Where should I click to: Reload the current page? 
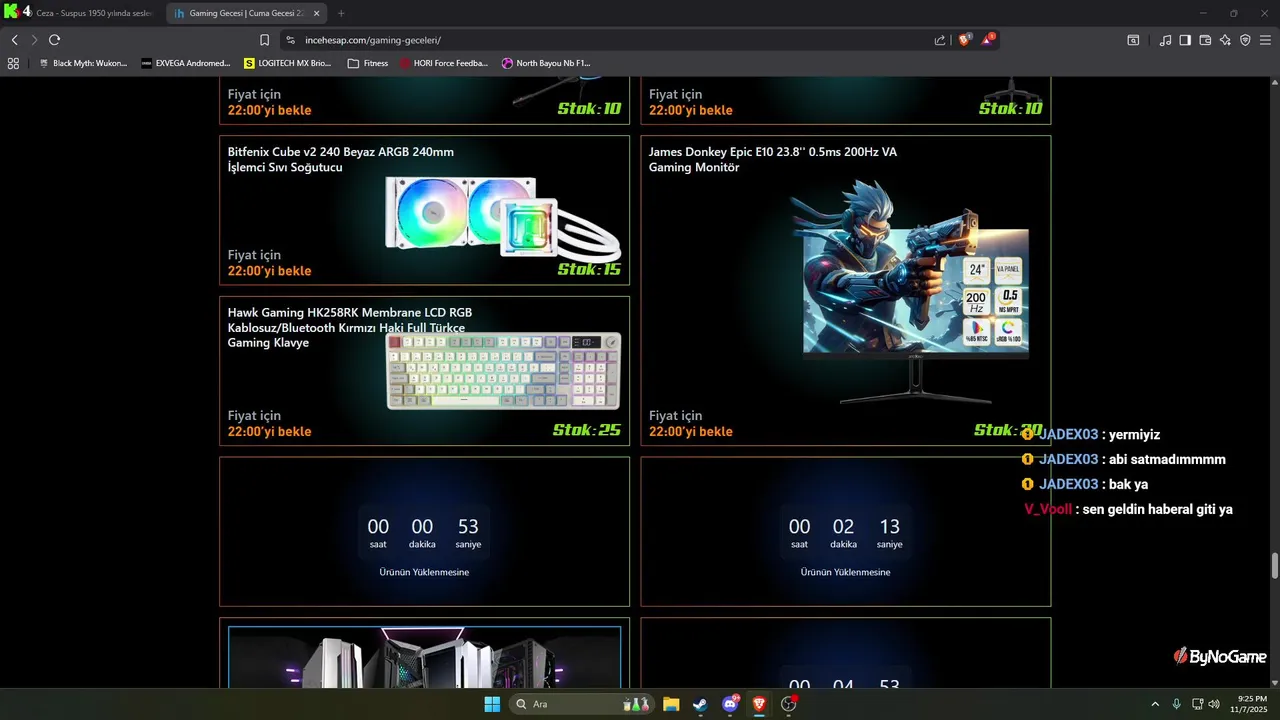point(54,40)
